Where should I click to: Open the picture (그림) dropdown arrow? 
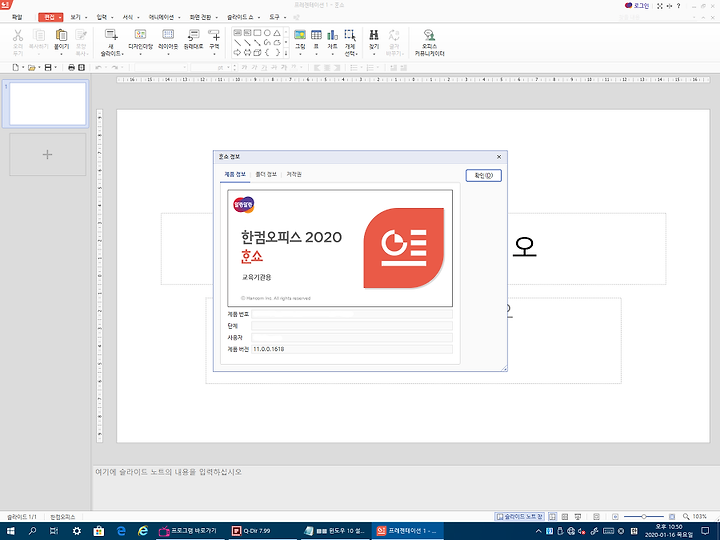coord(300,54)
